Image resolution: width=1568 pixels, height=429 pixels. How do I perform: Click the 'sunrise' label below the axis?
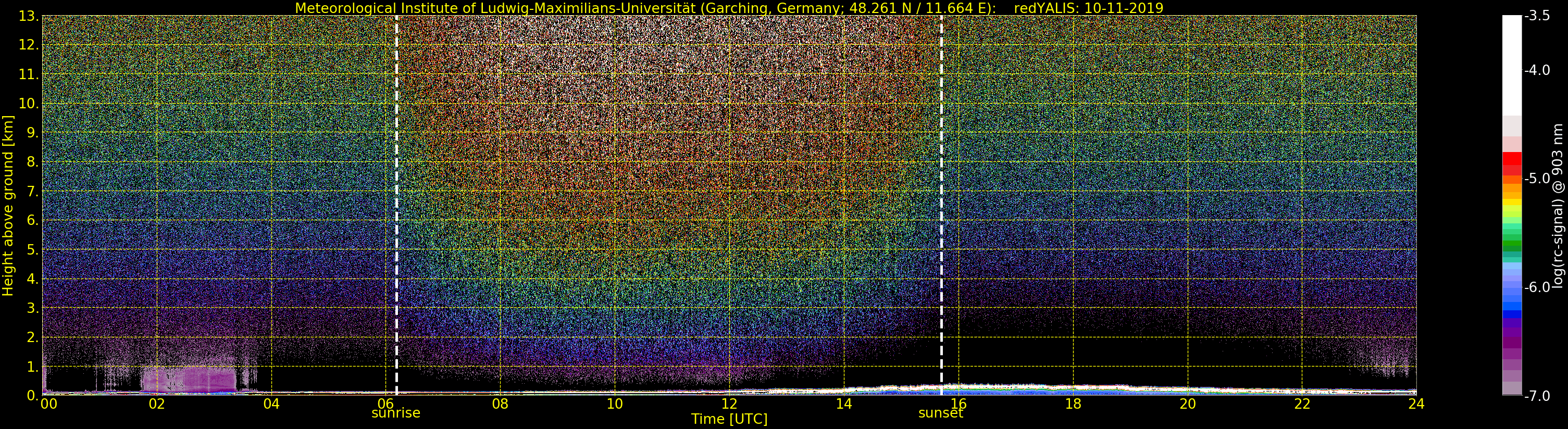coord(396,413)
